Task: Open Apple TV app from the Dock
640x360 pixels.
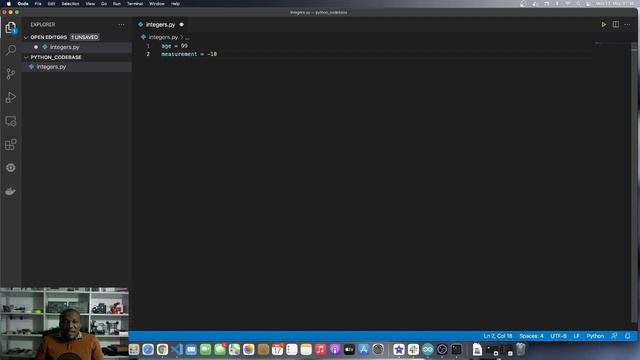Action: 349,349
